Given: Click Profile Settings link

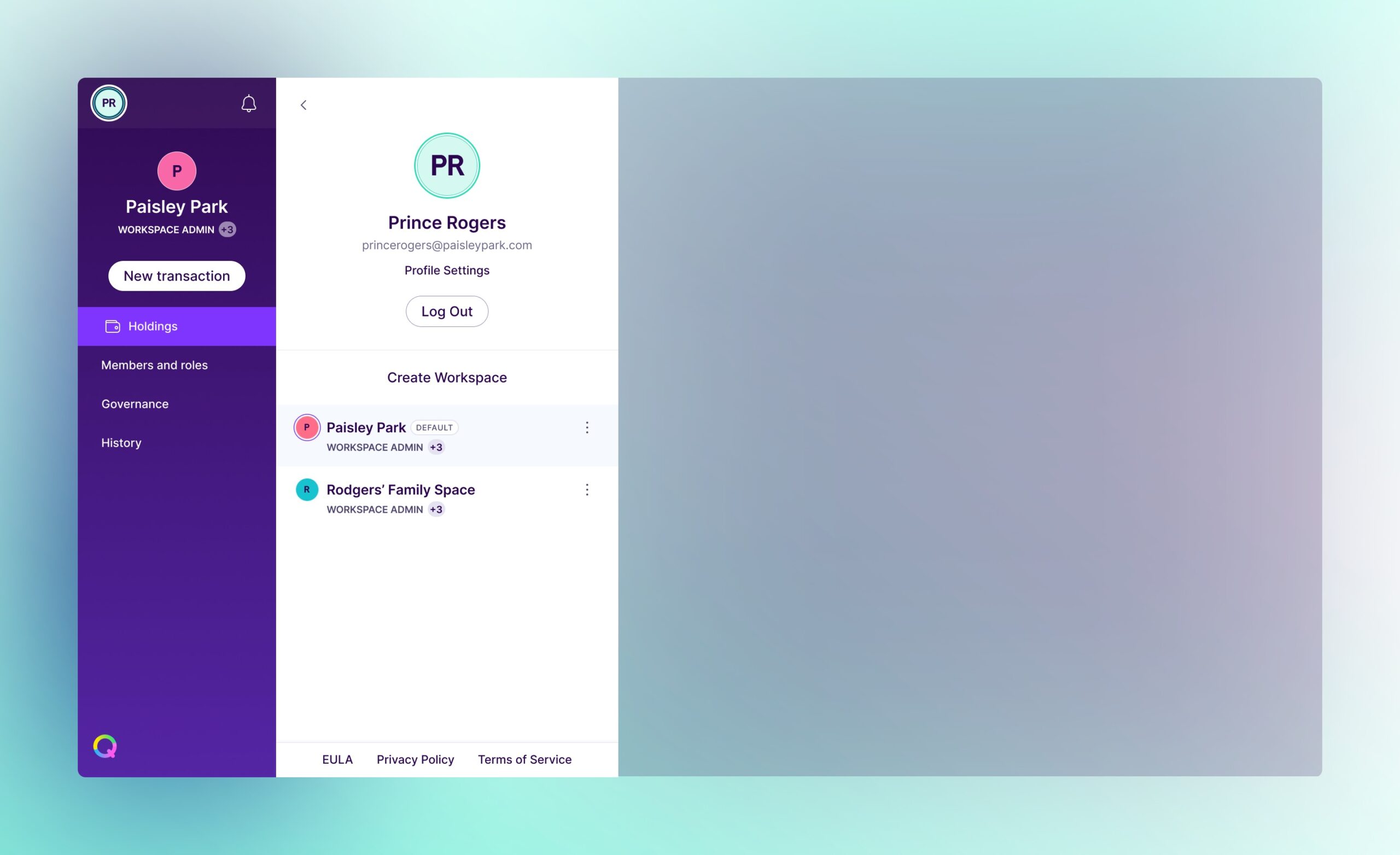Looking at the screenshot, I should pos(447,269).
